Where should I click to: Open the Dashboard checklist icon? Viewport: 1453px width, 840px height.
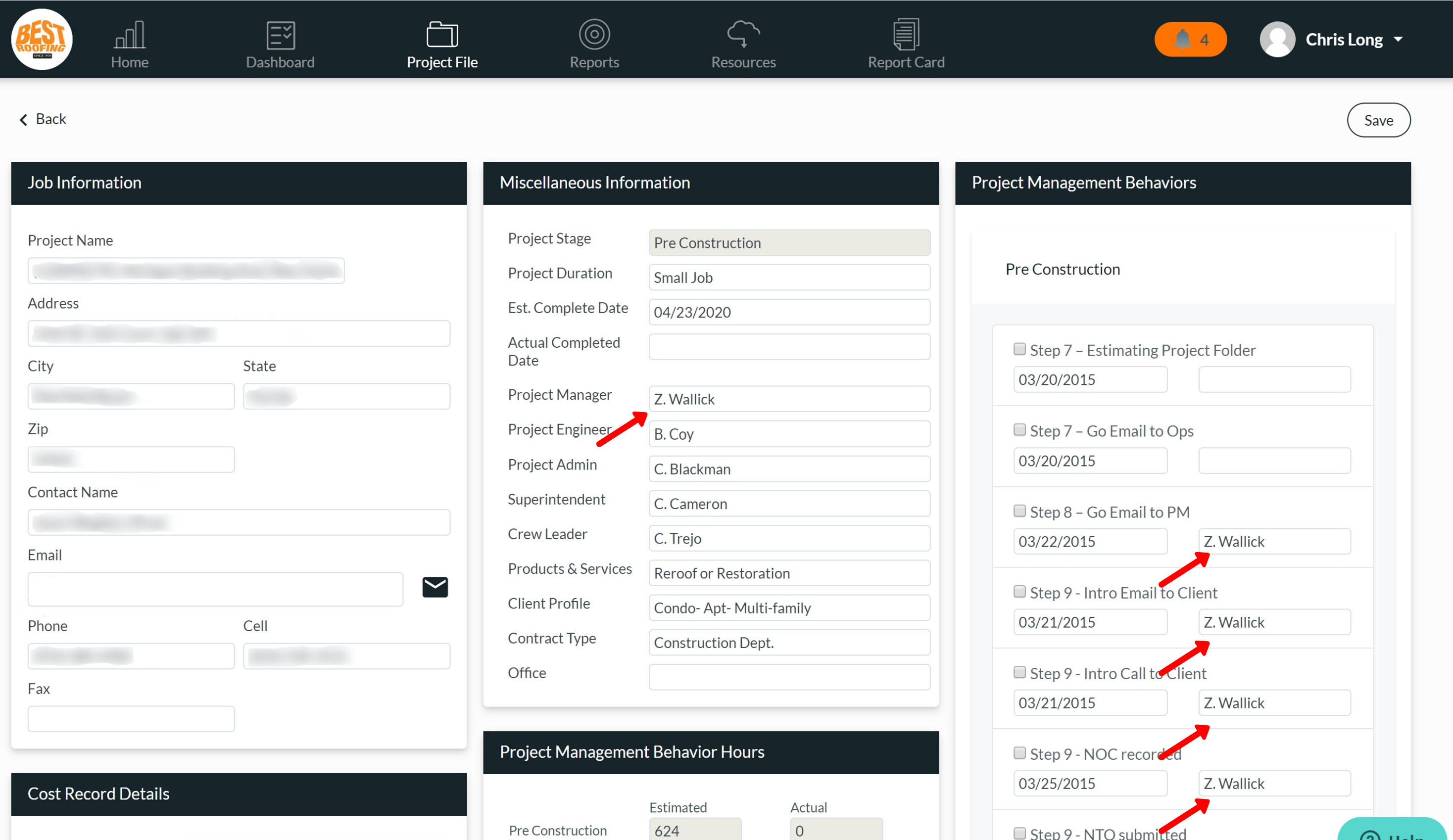pyautogui.click(x=281, y=35)
